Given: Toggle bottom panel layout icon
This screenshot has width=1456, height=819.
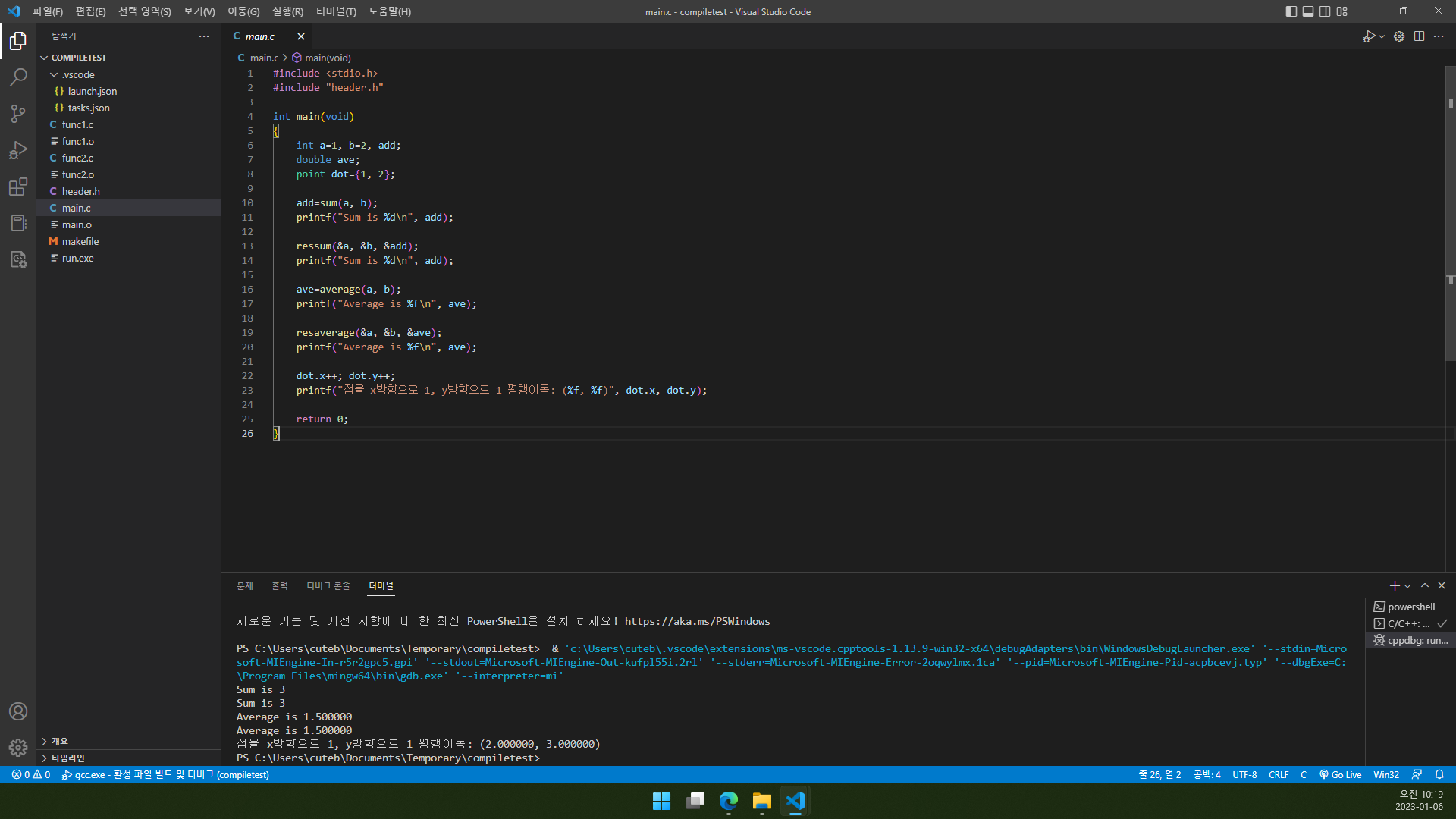Looking at the screenshot, I should click(1308, 11).
